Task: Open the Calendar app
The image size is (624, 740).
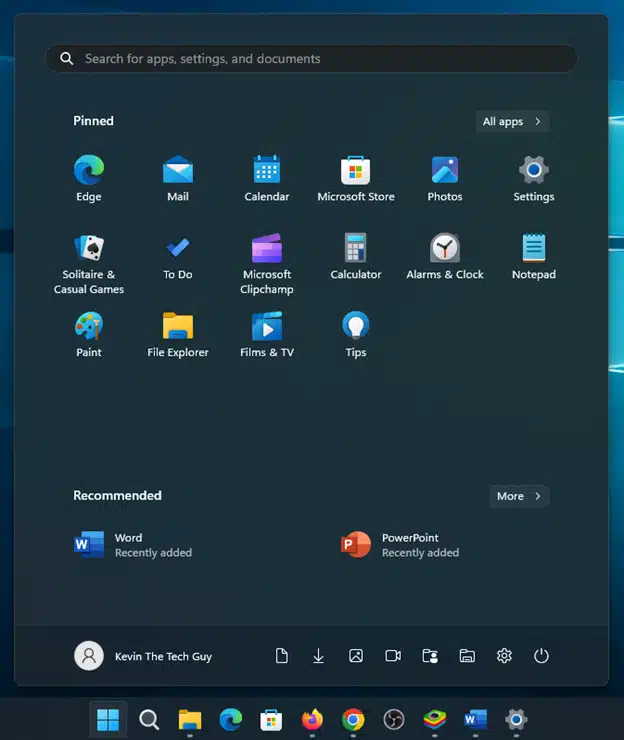Action: click(x=267, y=178)
